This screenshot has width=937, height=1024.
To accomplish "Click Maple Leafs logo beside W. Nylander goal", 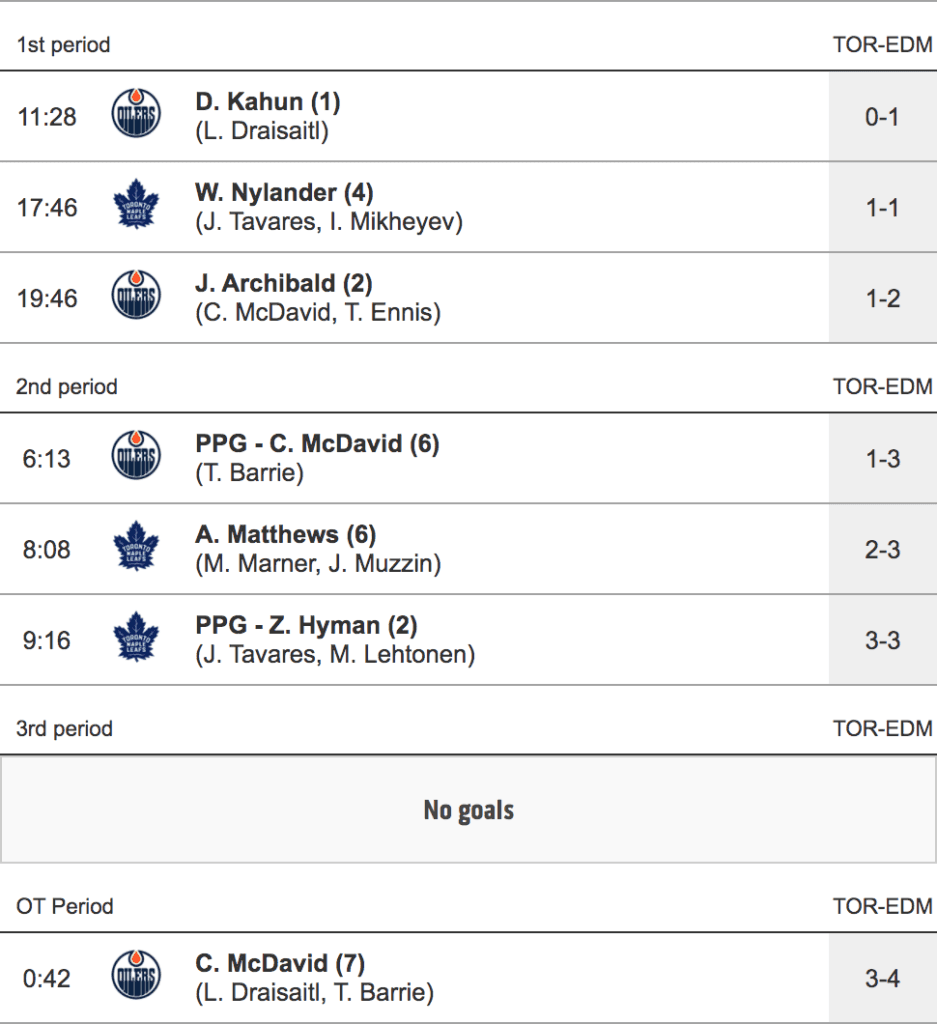I will tap(136, 207).
